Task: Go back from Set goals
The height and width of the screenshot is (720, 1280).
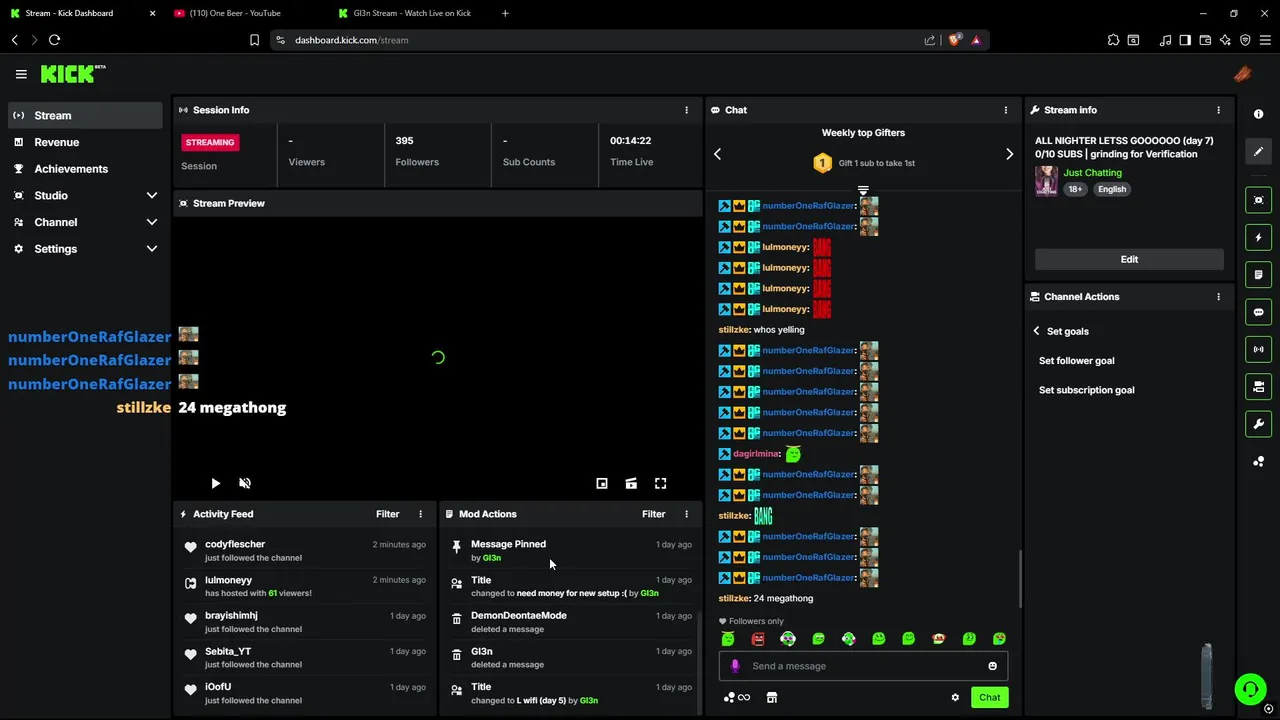Action: [x=1037, y=331]
